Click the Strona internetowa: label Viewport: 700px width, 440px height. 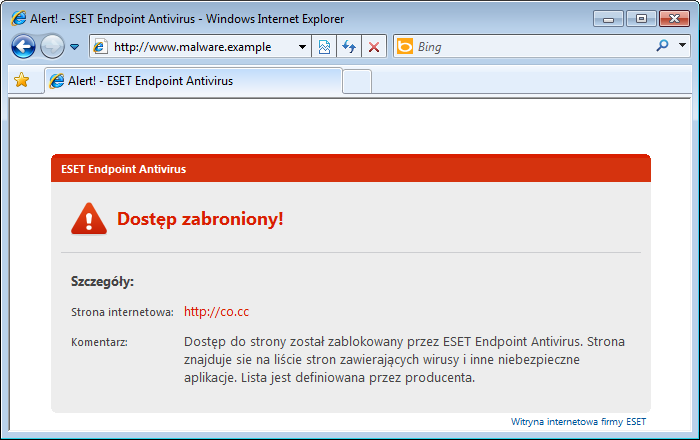(122, 312)
